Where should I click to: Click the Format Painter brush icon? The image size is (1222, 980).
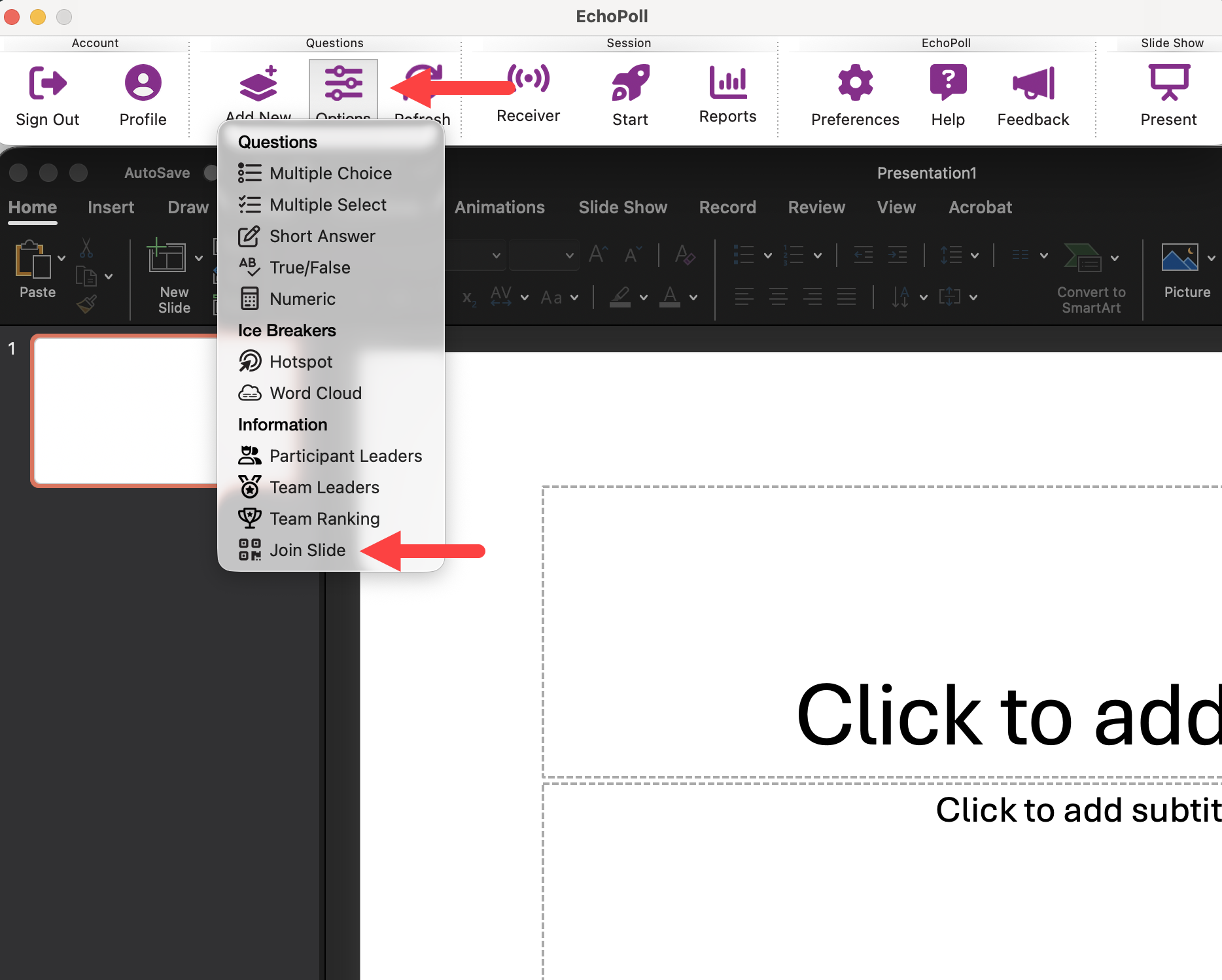coord(86,304)
